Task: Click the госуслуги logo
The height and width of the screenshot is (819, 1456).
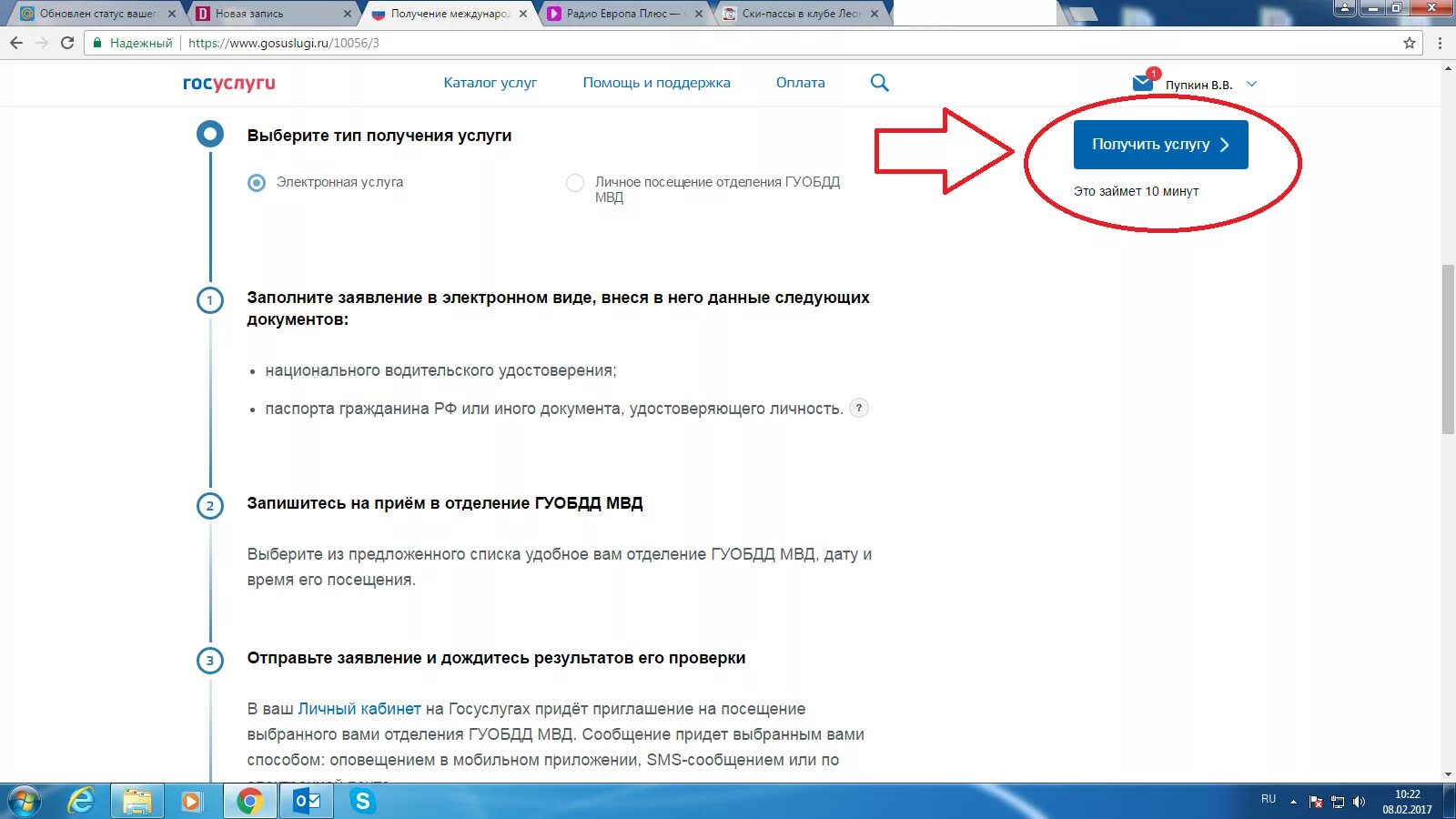Action: [x=229, y=83]
